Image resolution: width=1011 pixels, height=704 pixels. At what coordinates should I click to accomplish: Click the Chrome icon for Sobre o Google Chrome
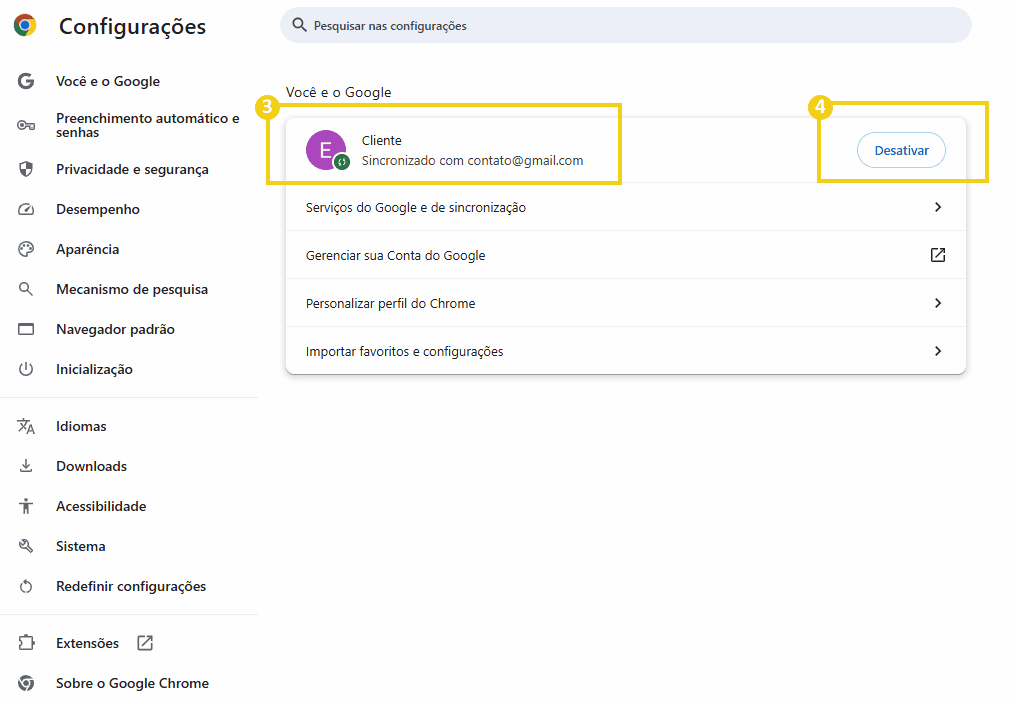pyautogui.click(x=26, y=683)
